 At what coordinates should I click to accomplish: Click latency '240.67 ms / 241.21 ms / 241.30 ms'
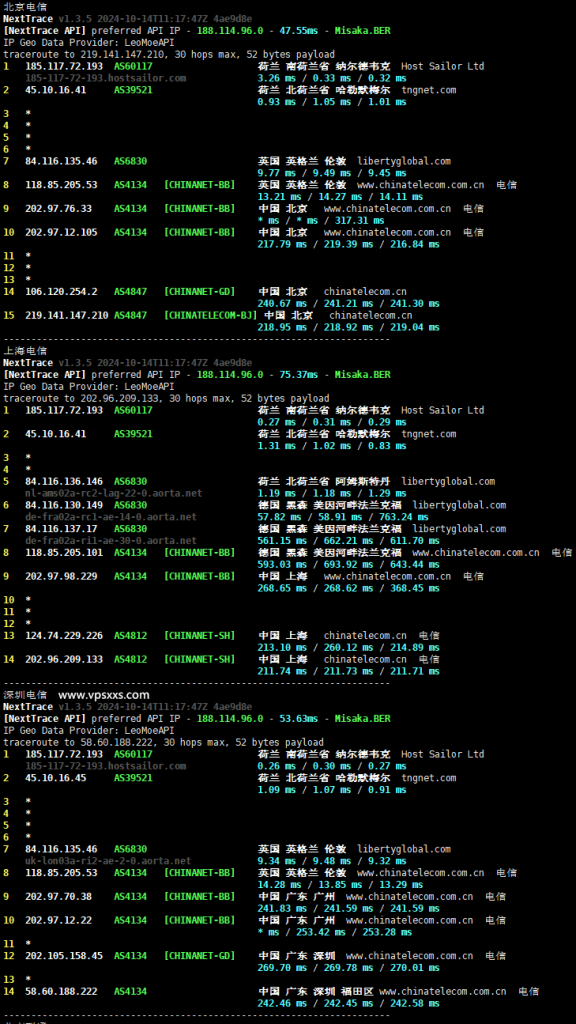click(349, 304)
